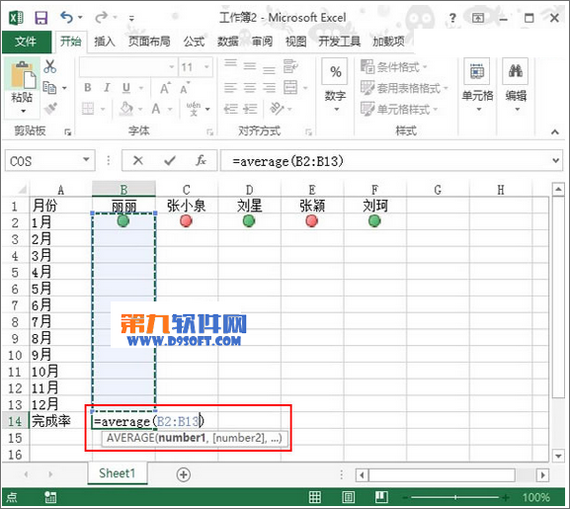
Task: Toggle Italic formatting
Action: point(107,88)
